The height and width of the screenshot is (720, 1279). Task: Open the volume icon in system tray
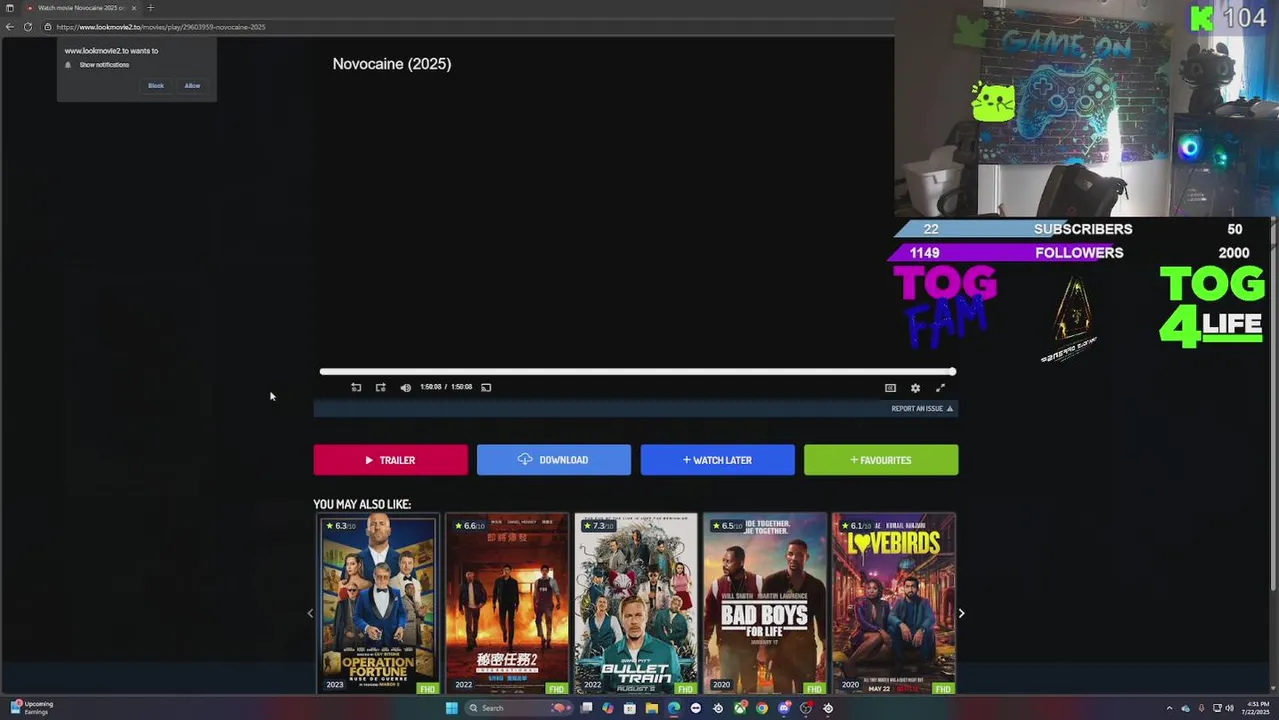(1230, 708)
